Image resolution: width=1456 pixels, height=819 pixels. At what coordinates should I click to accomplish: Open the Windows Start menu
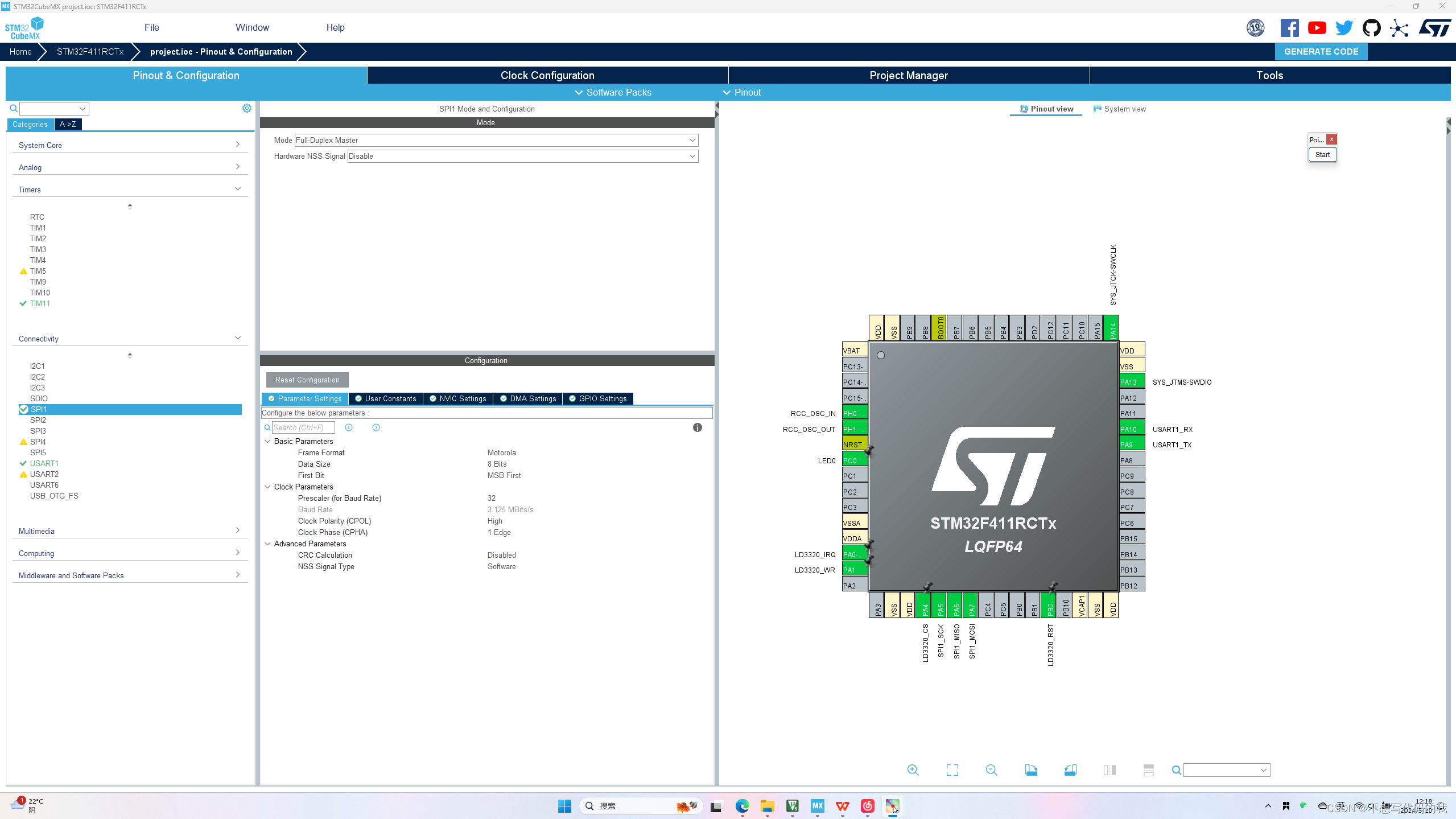[x=564, y=806]
